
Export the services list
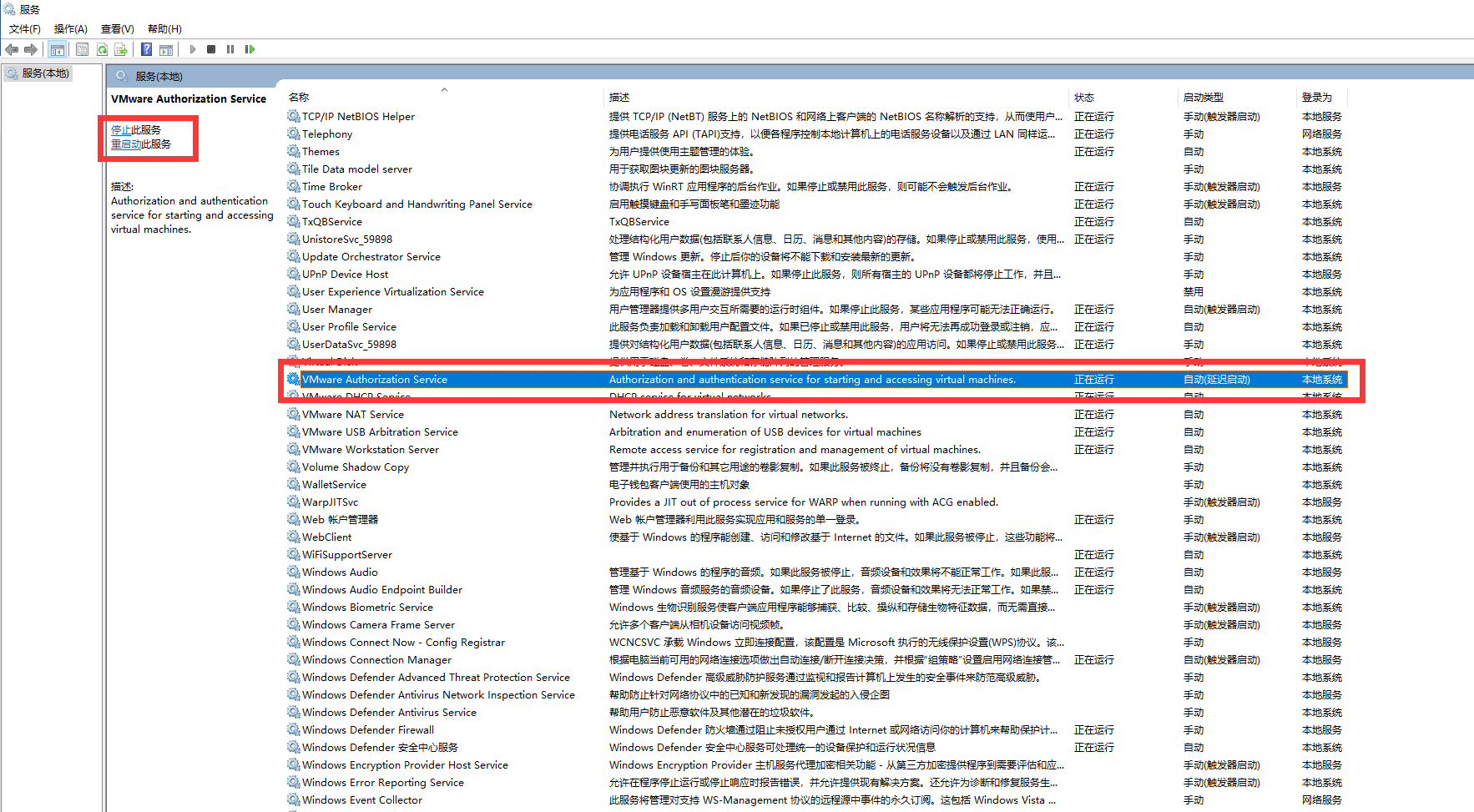pos(120,49)
